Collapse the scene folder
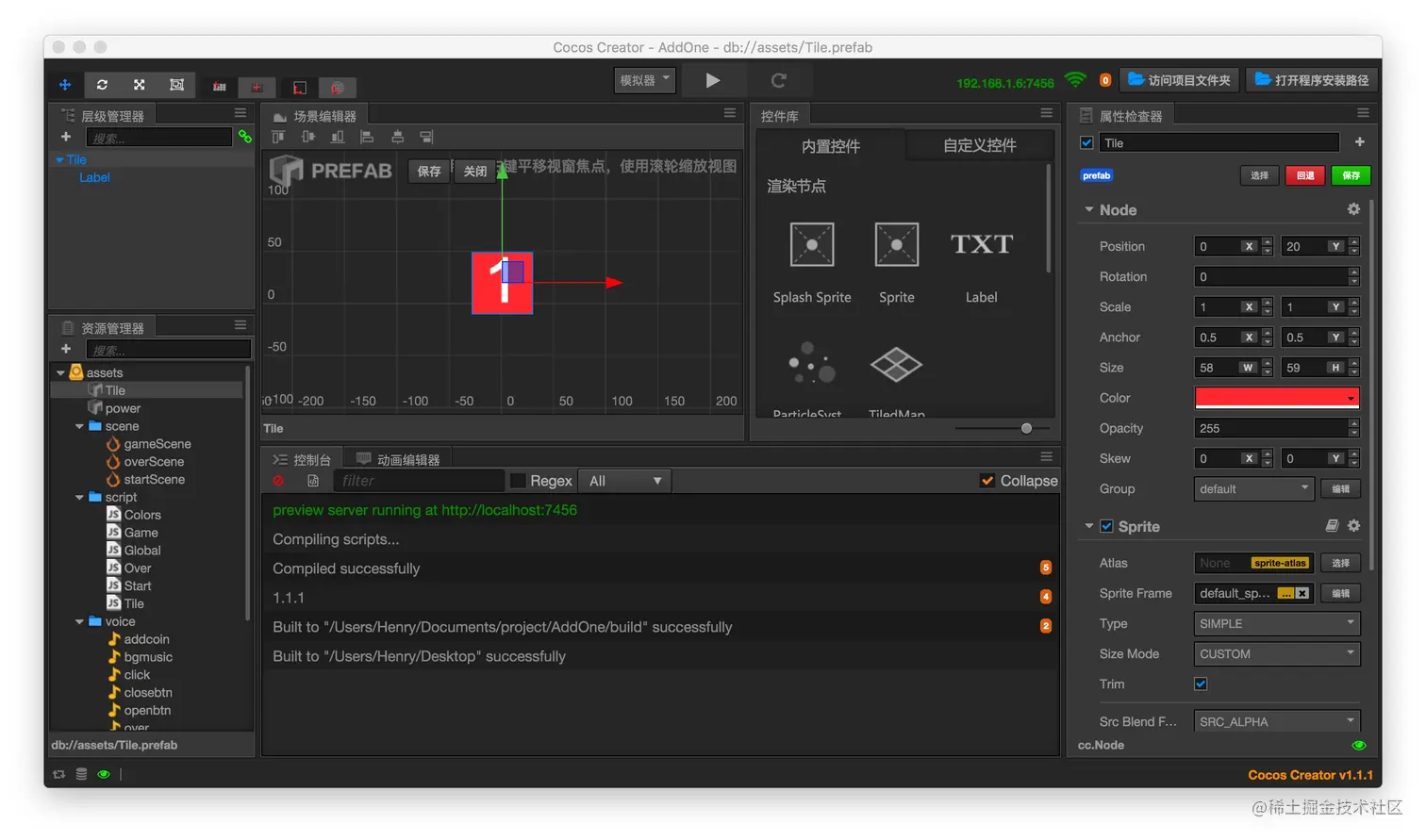Screen dimensions: 1426x840 79,427
